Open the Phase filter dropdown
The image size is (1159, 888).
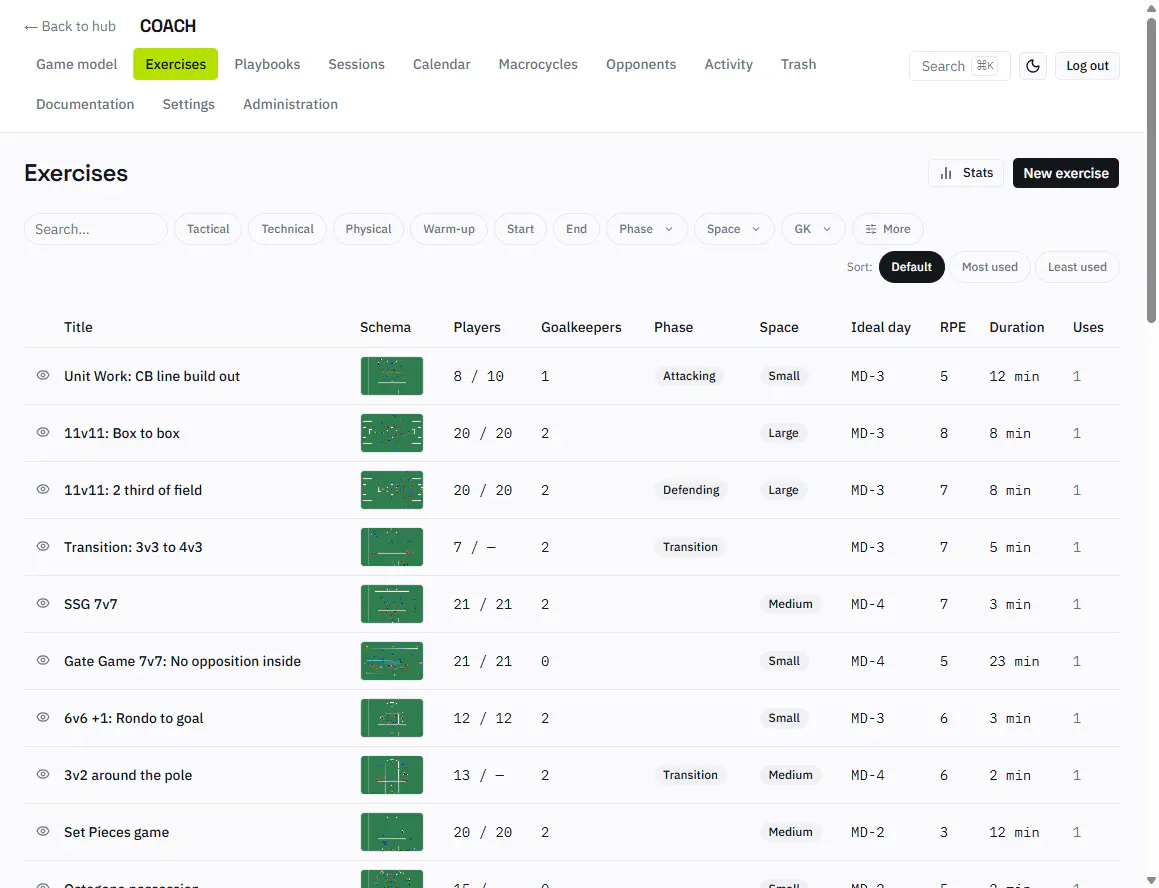pyautogui.click(x=647, y=229)
